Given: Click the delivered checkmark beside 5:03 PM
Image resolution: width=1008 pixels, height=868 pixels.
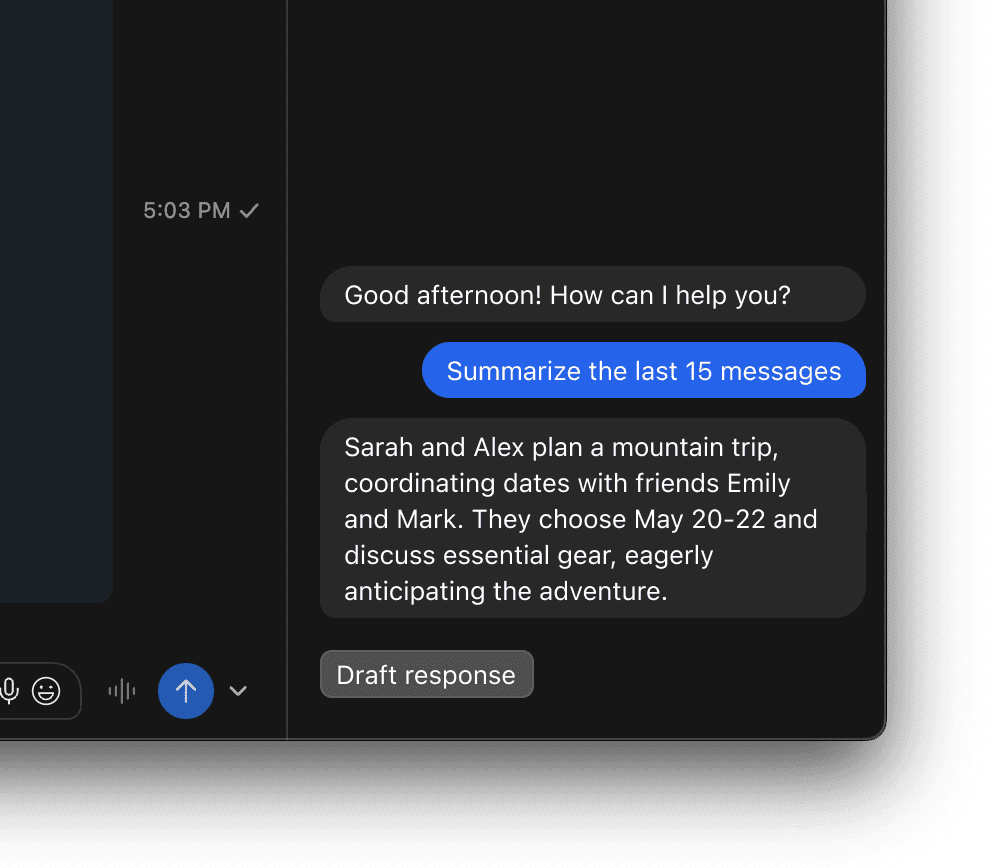Looking at the screenshot, I should 250,210.
